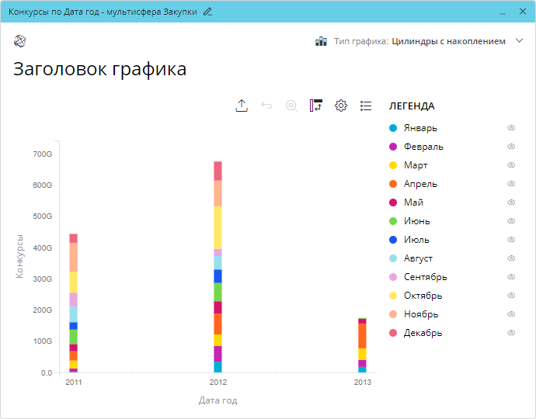536x419 pixels.
Task: Click the export chart upload icon
Action: (242, 106)
